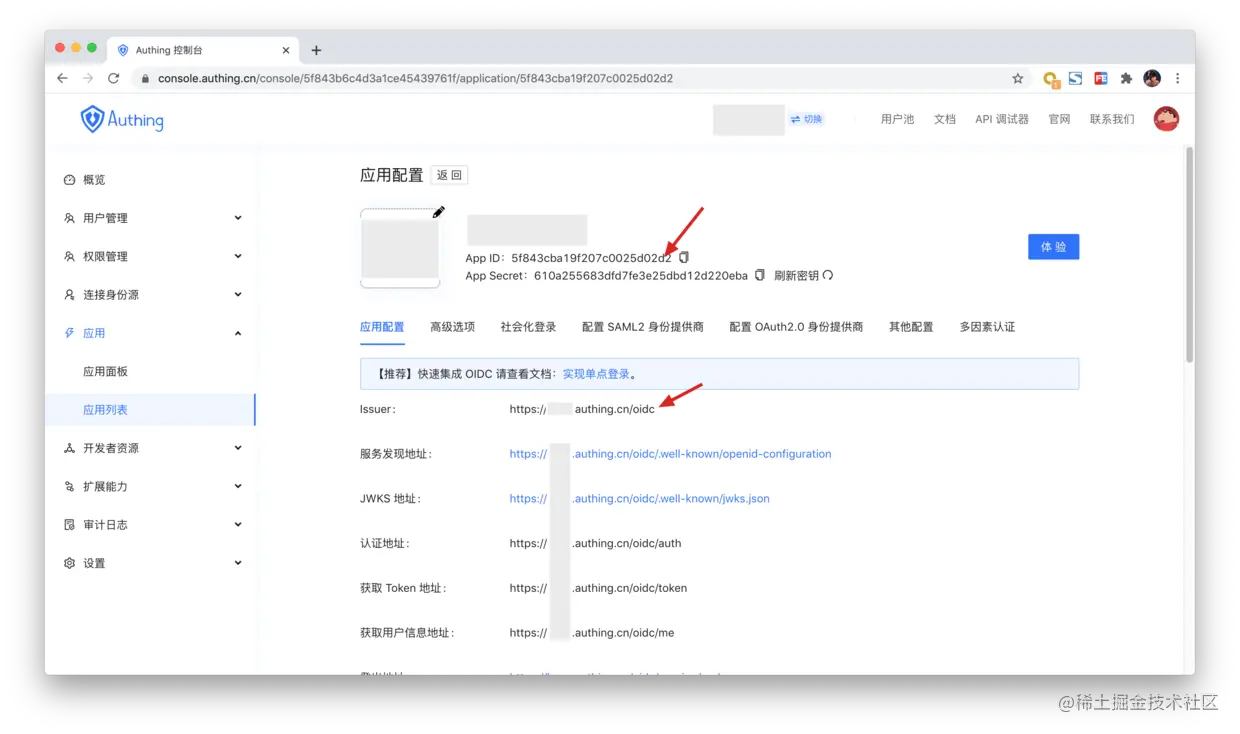Reload the page in the browser
This screenshot has width=1240, height=734.
click(114, 78)
